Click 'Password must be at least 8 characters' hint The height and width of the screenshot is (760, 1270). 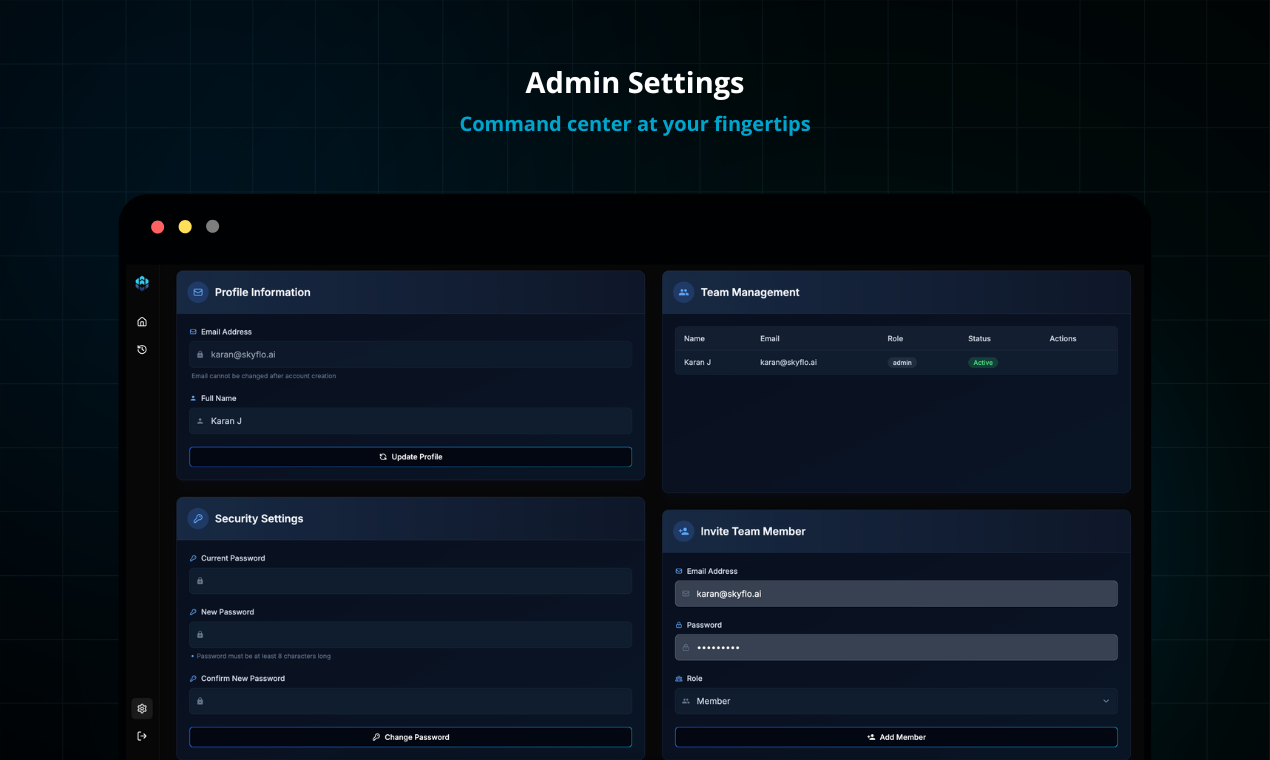pos(264,656)
